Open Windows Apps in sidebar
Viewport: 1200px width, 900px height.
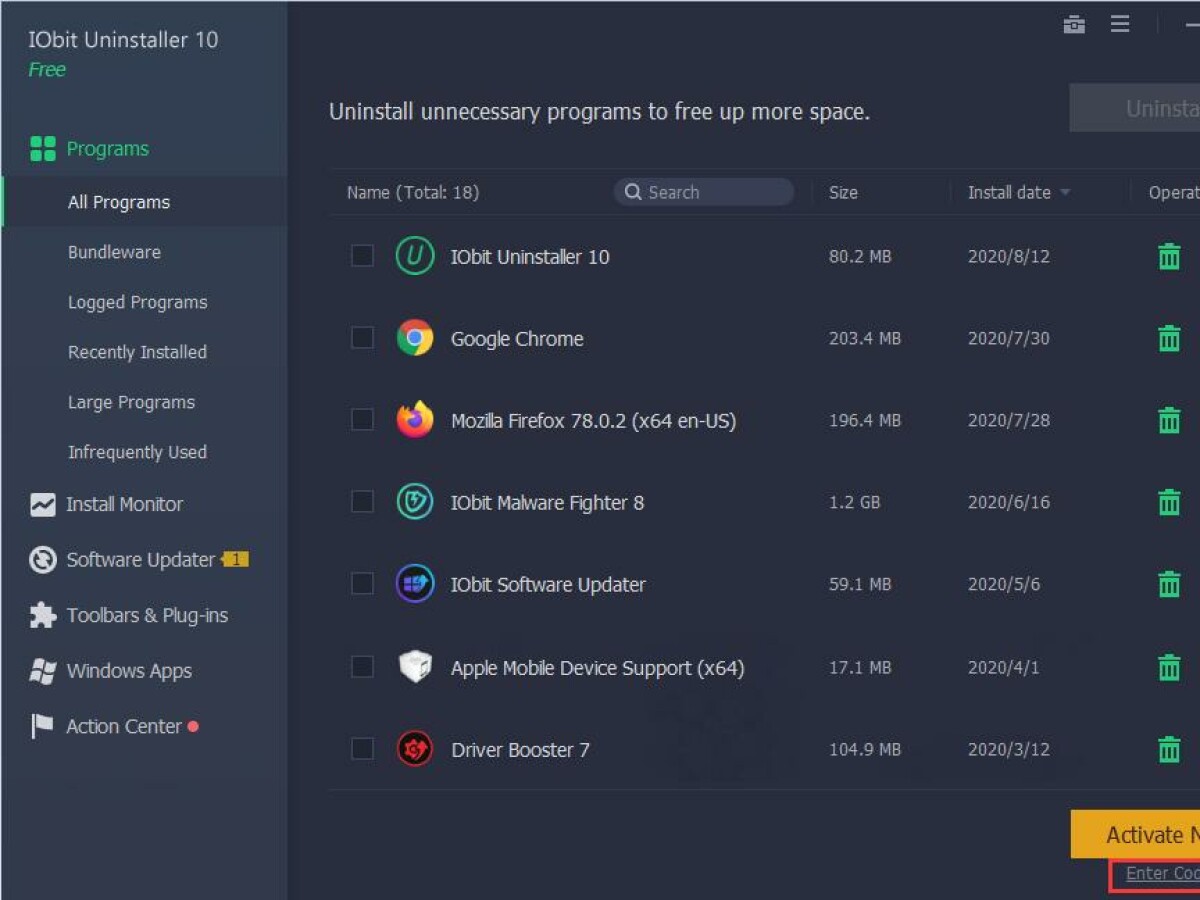tap(128, 671)
